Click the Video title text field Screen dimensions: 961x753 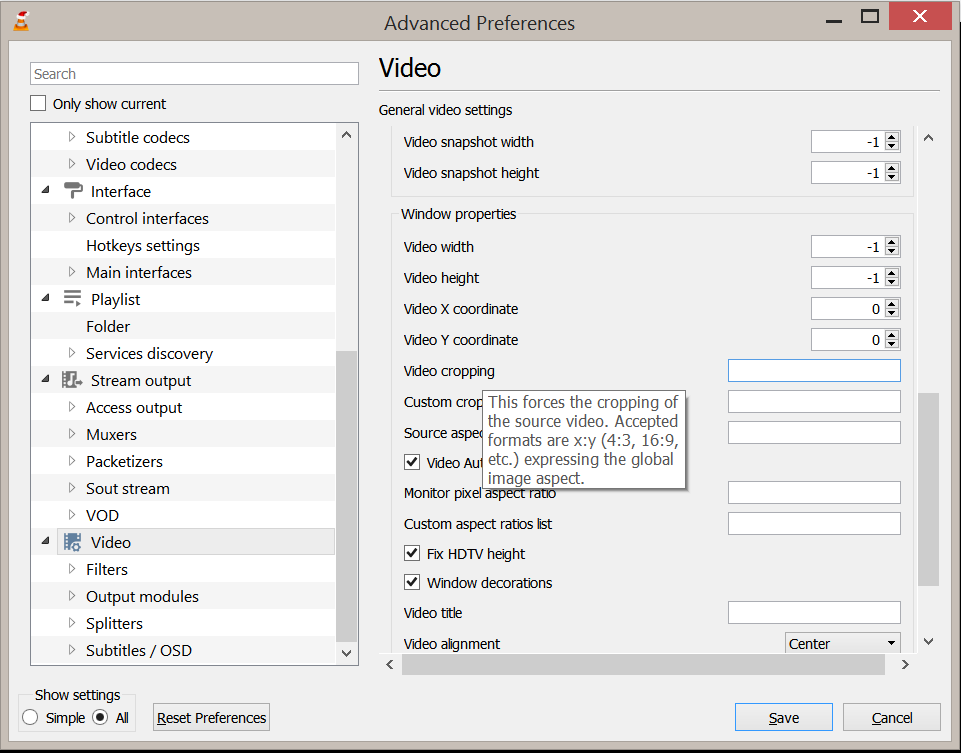[x=814, y=613]
